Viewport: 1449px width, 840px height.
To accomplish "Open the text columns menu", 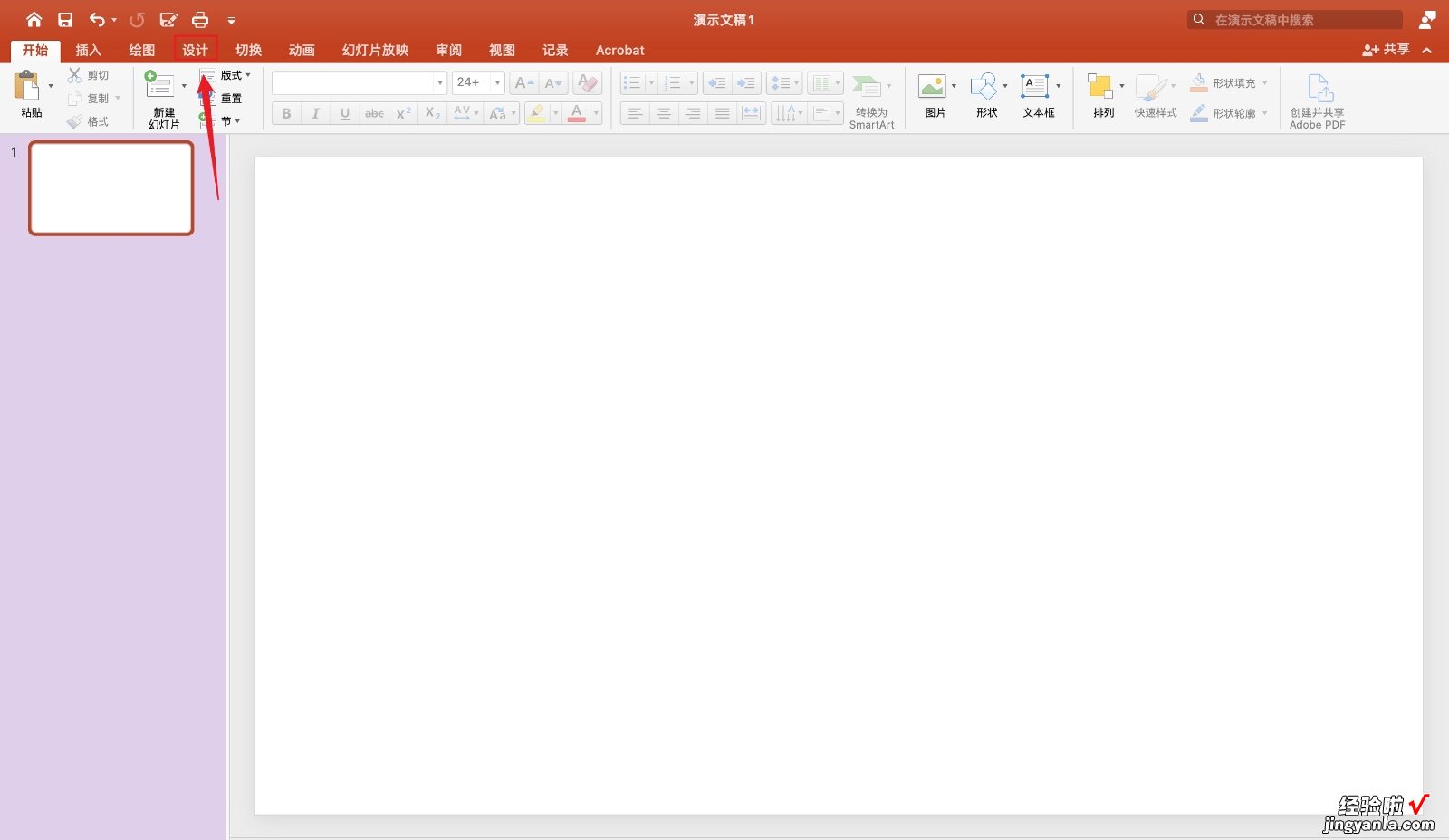I will pyautogui.click(x=825, y=83).
